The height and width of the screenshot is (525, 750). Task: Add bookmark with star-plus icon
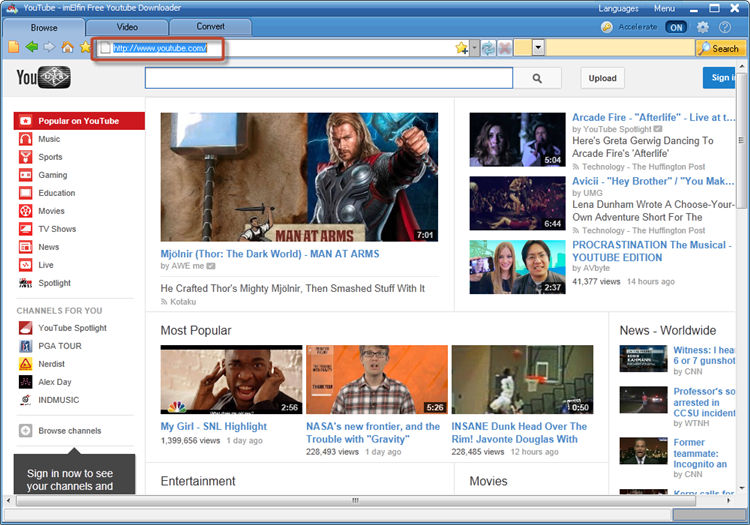click(462, 48)
